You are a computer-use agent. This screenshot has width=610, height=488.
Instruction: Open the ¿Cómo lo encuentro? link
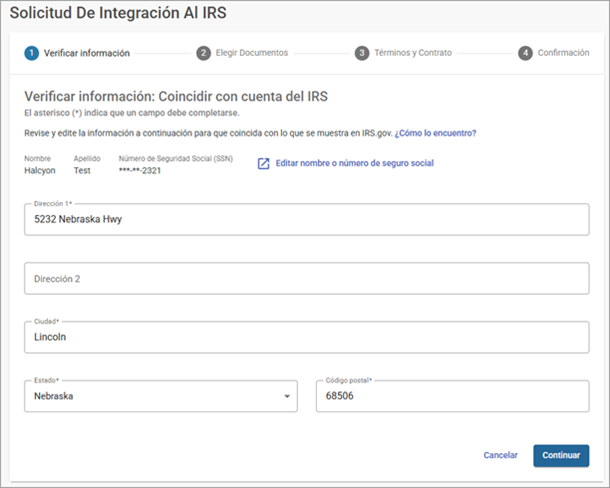coord(435,133)
